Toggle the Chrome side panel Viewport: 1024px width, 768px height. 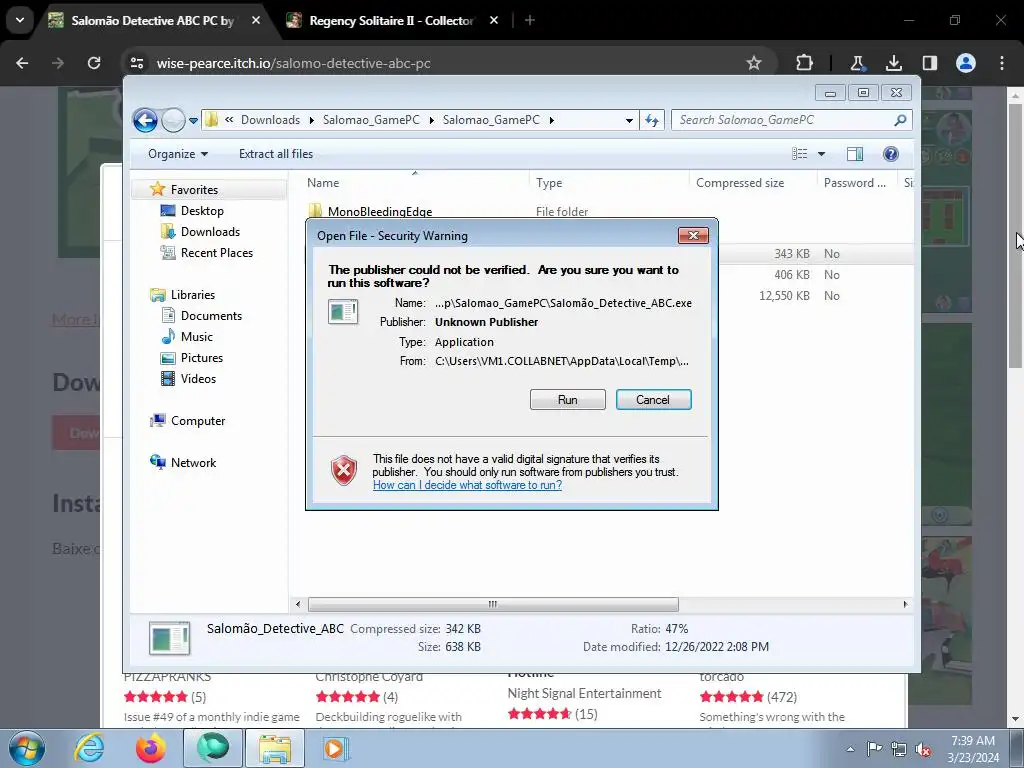tap(929, 63)
